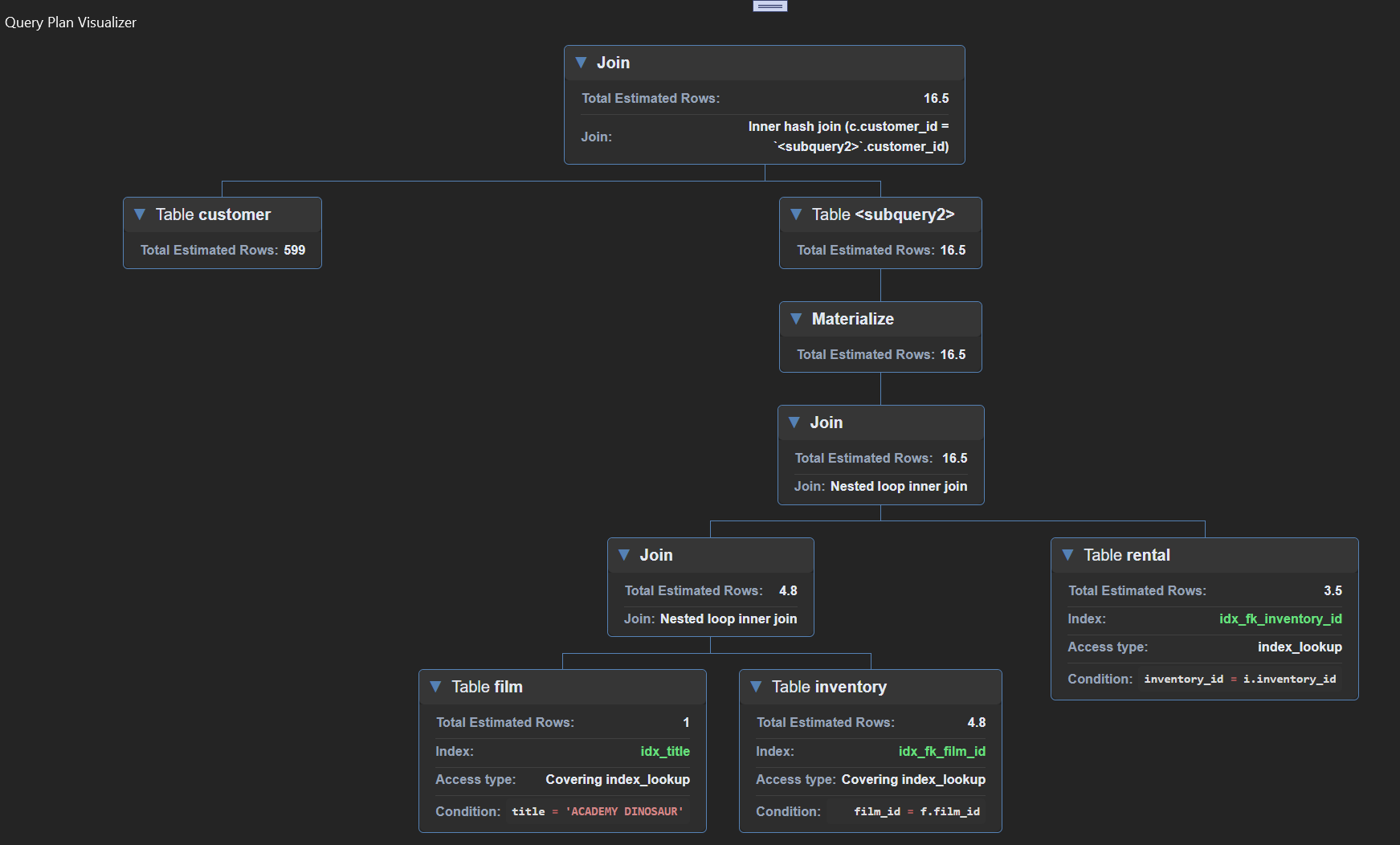Click the 599 estimated rows value on Table customer

[295, 250]
